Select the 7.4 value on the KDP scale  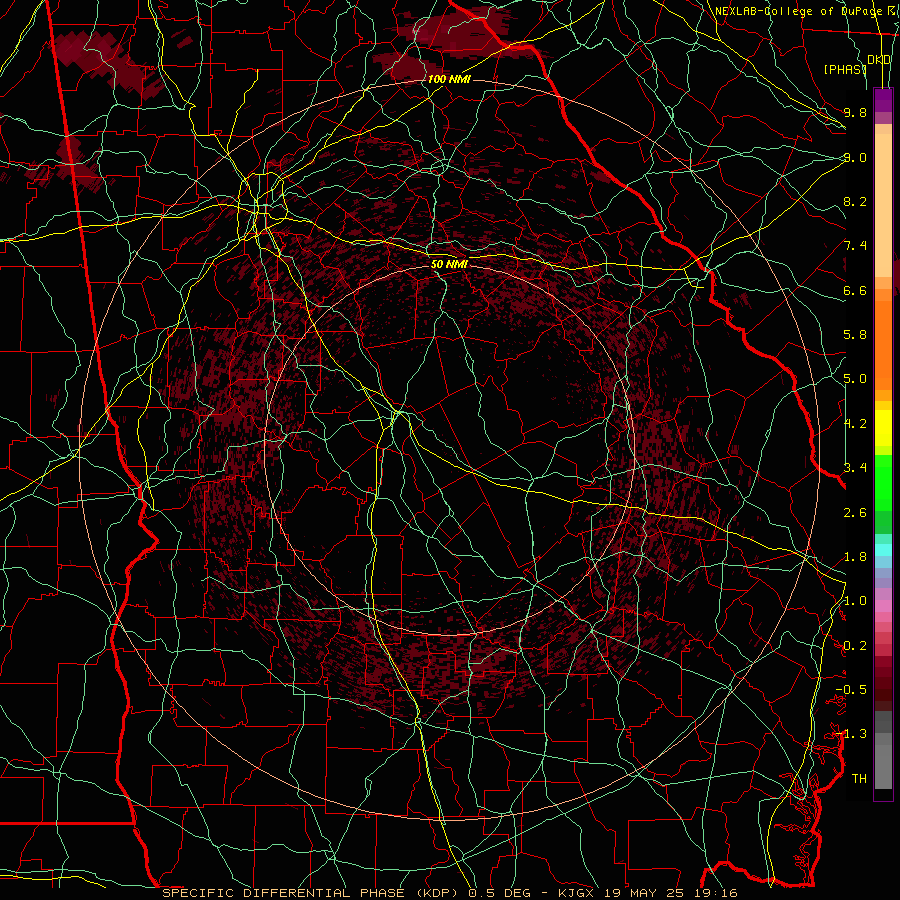tap(855, 246)
